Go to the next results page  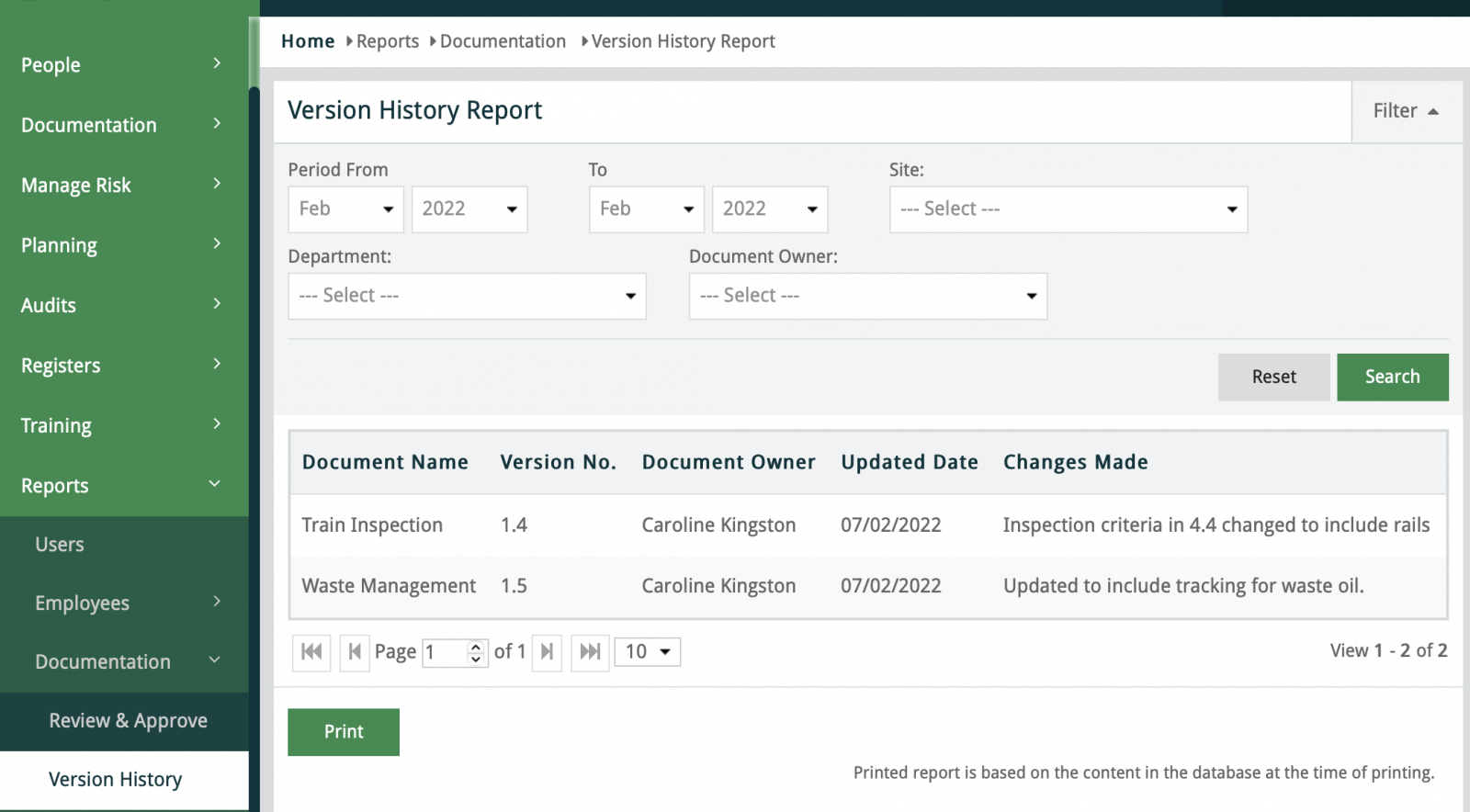[547, 652]
